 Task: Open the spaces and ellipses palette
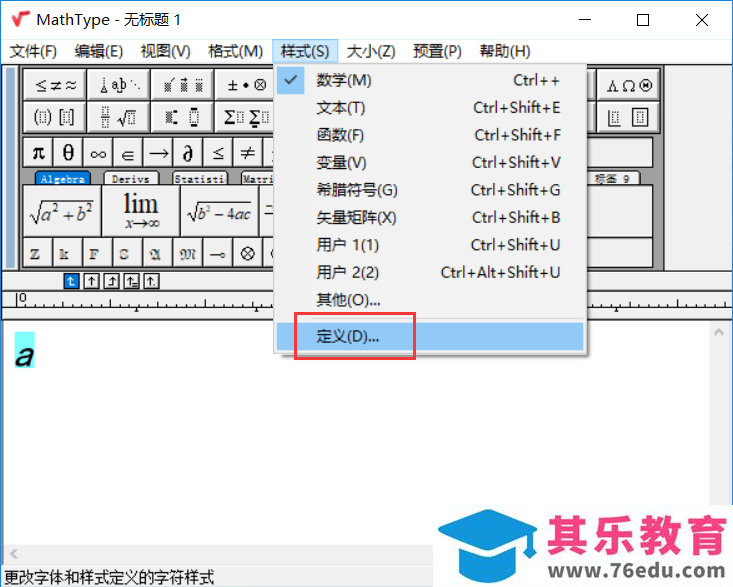(x=119, y=85)
